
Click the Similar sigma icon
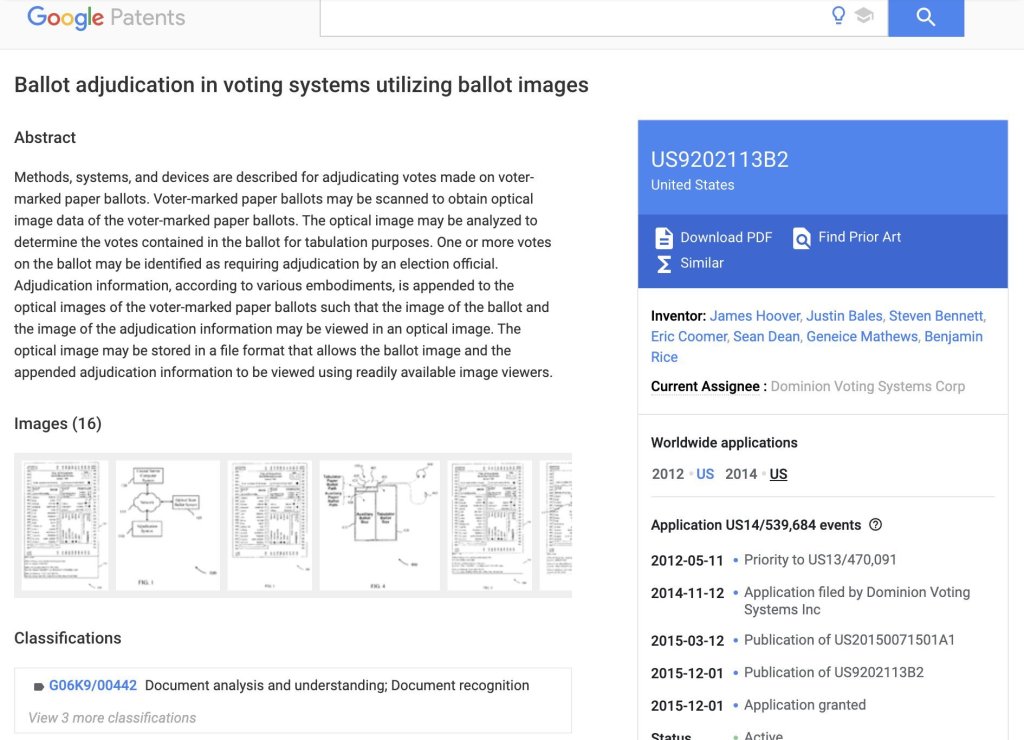664,264
